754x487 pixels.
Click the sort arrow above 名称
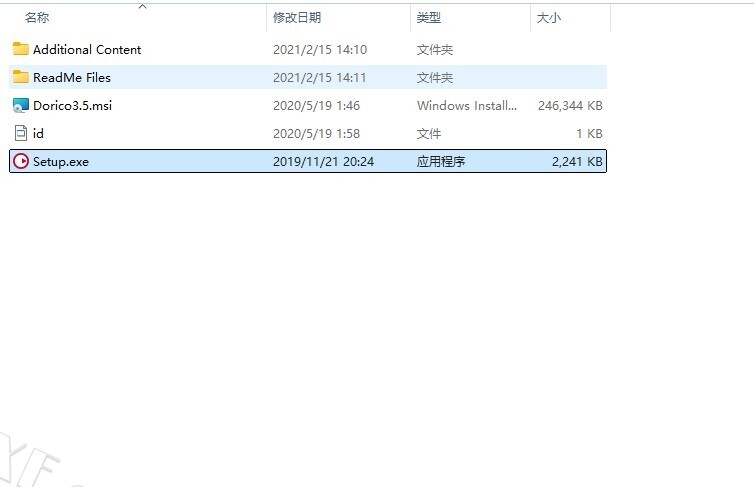coord(142,6)
